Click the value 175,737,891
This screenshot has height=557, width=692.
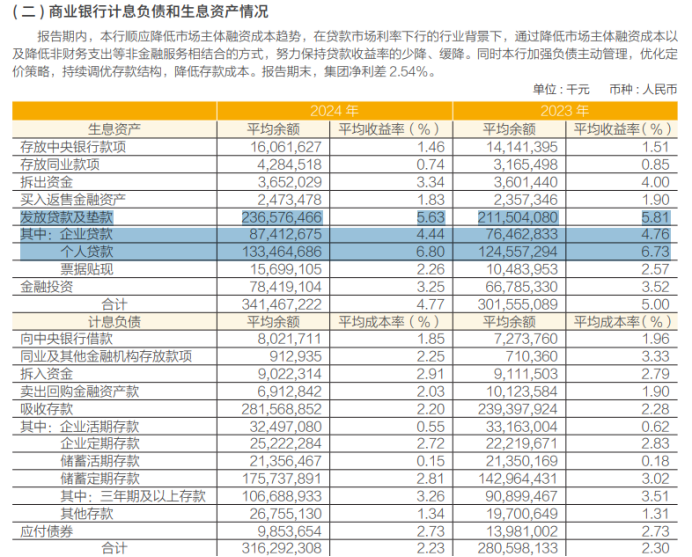click(282, 479)
